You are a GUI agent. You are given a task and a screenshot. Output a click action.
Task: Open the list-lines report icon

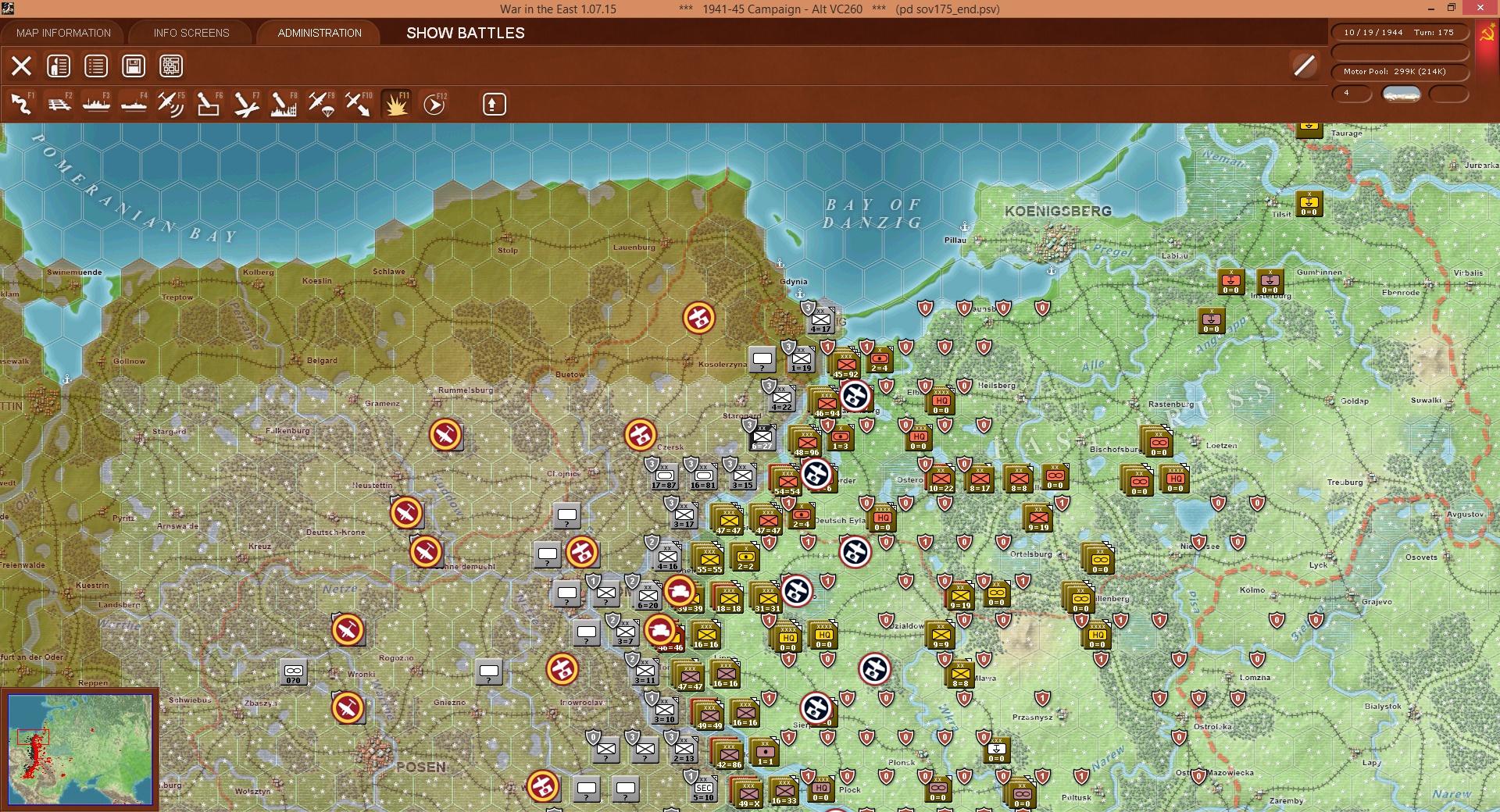96,66
